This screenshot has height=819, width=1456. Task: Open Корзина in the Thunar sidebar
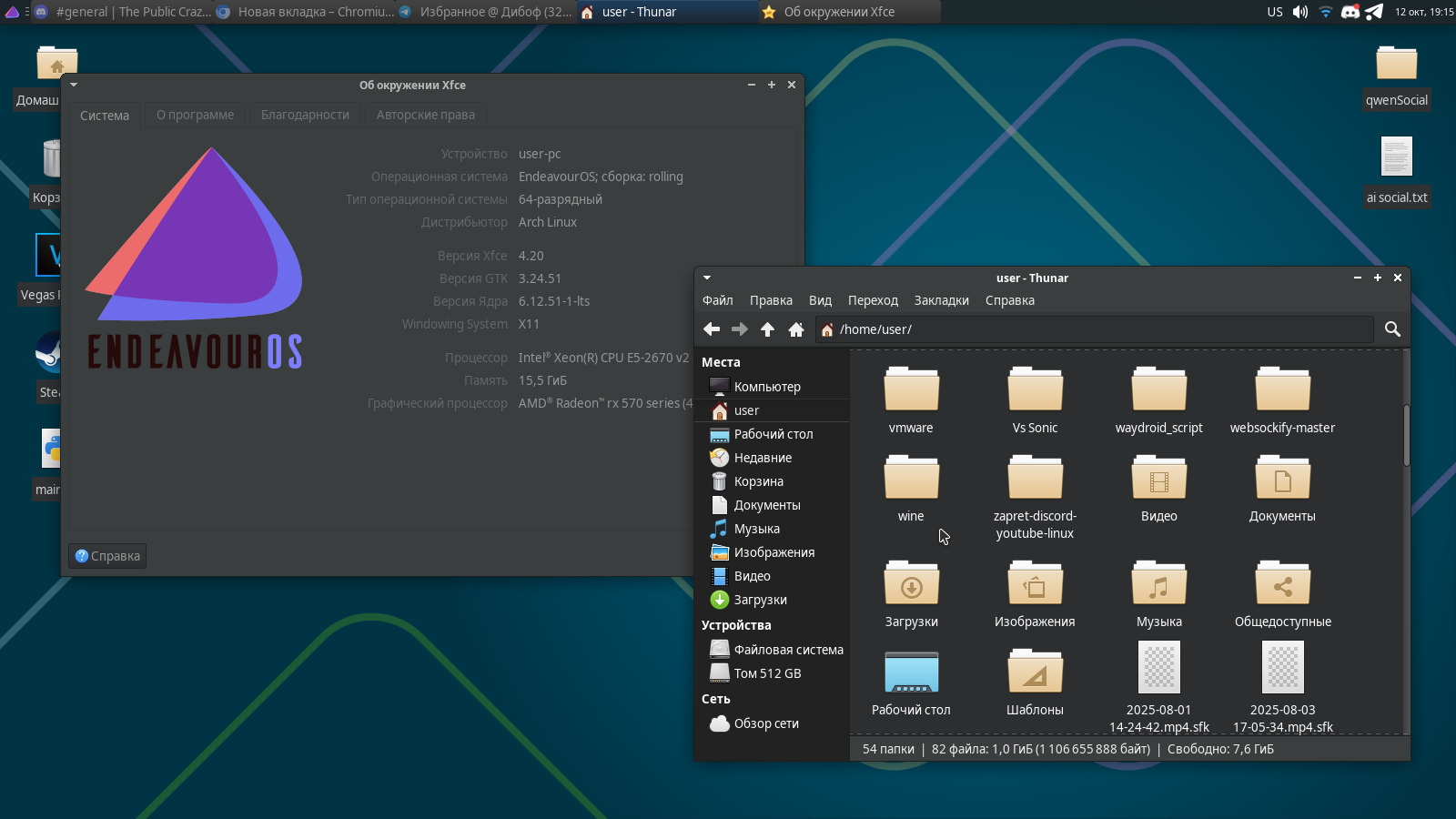[x=758, y=481]
